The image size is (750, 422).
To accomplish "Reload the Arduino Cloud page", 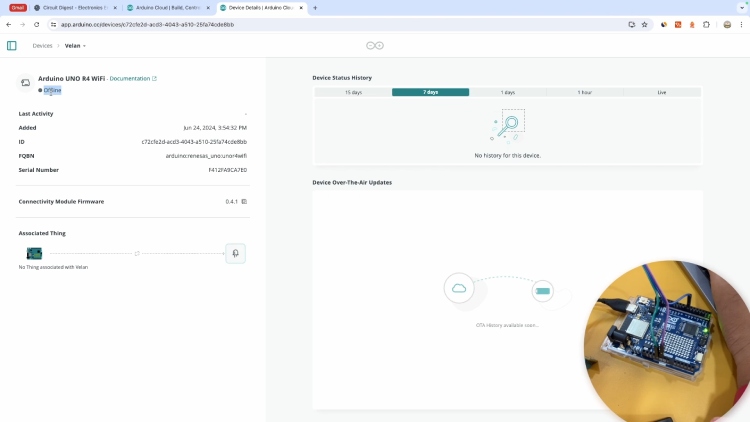I will (36, 24).
